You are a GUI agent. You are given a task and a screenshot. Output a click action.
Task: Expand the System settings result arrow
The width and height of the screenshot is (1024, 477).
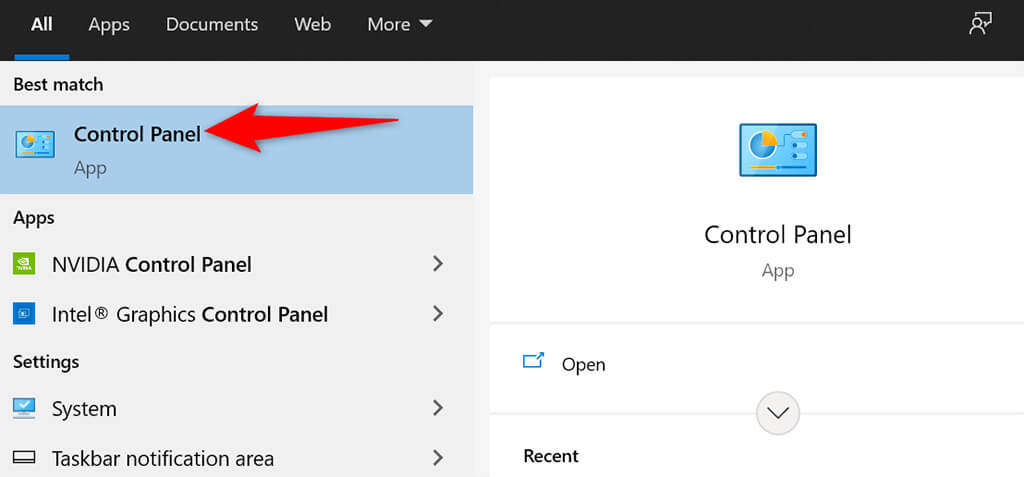[437, 408]
